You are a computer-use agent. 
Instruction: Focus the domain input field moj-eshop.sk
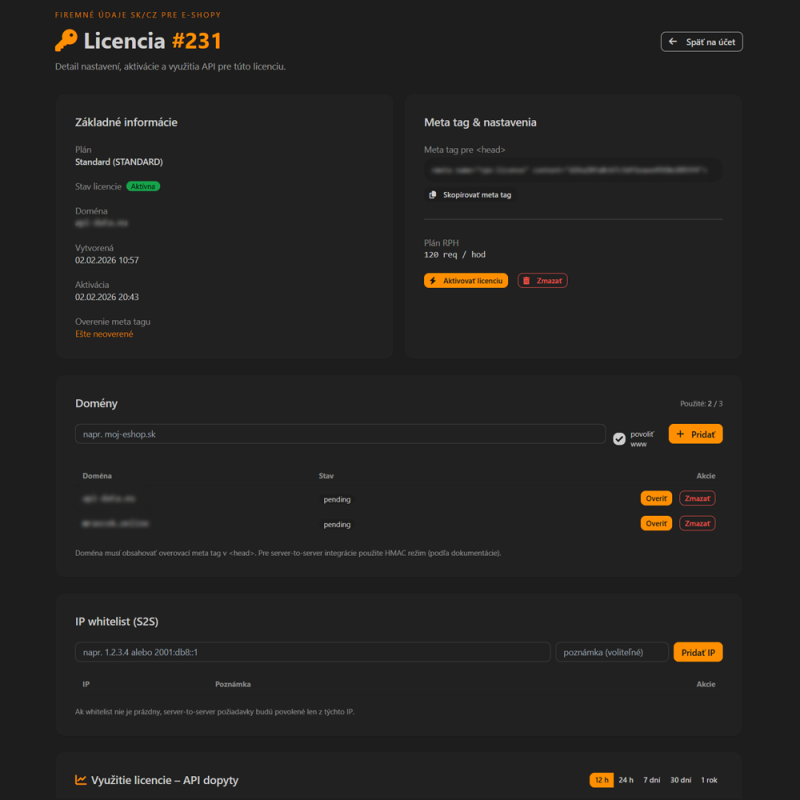[340, 434]
